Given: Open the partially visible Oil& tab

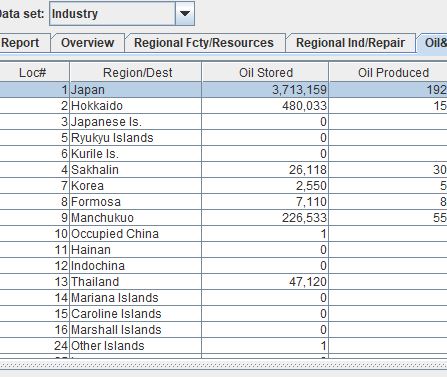Looking at the screenshot, I should [433, 43].
